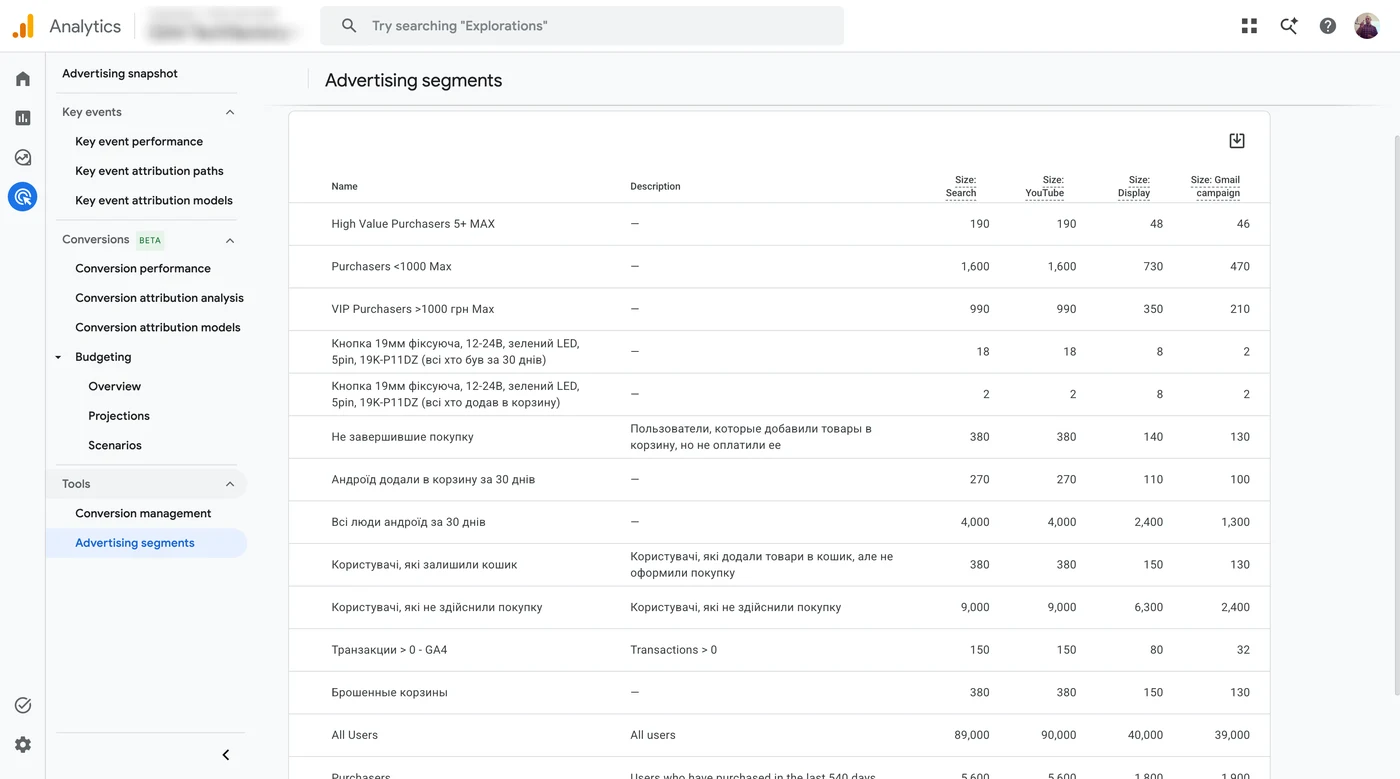Open Key event performance report
Screen dimensions: 1400x779
point(139,141)
